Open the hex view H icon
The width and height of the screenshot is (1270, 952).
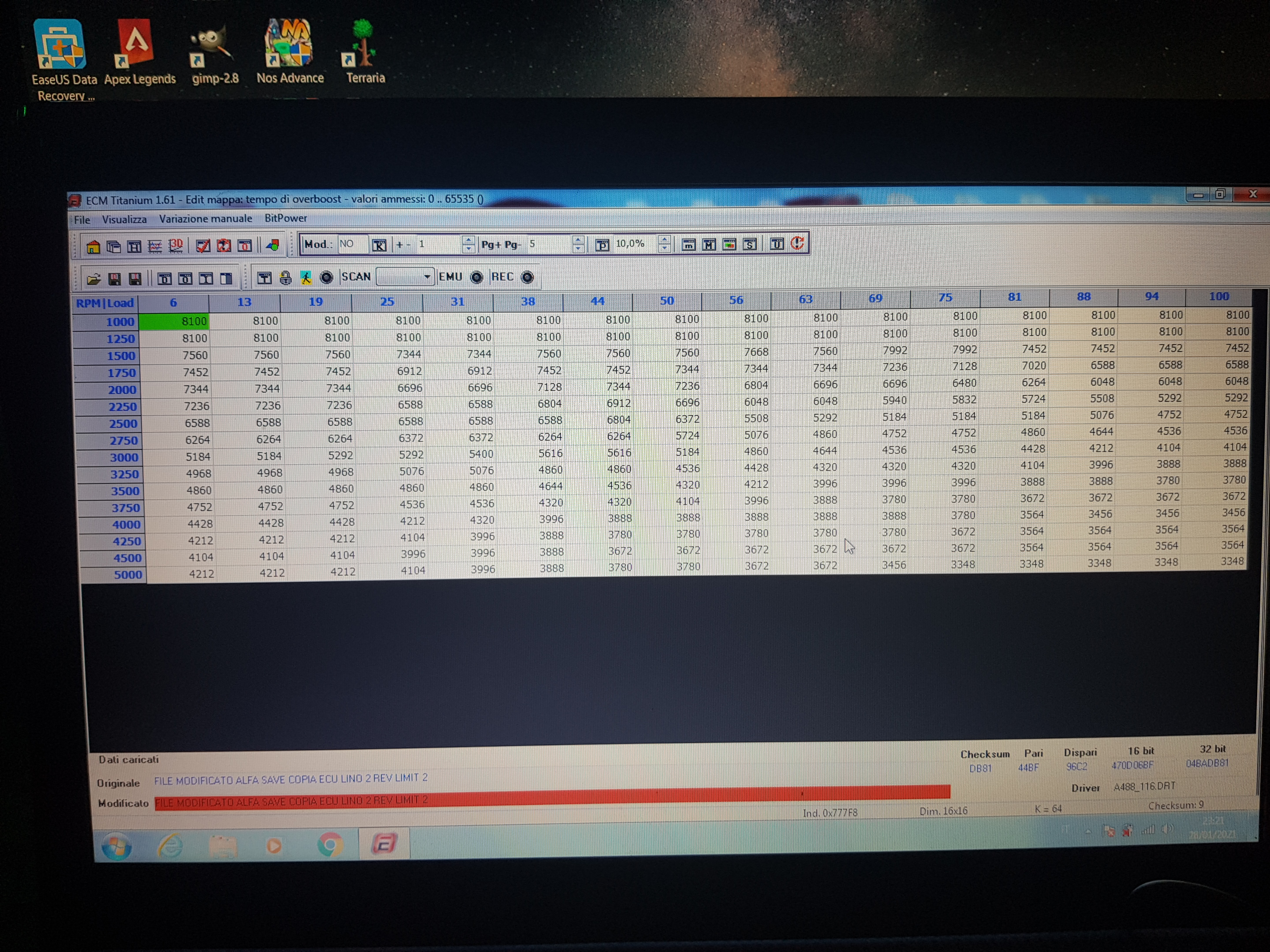pos(134,247)
